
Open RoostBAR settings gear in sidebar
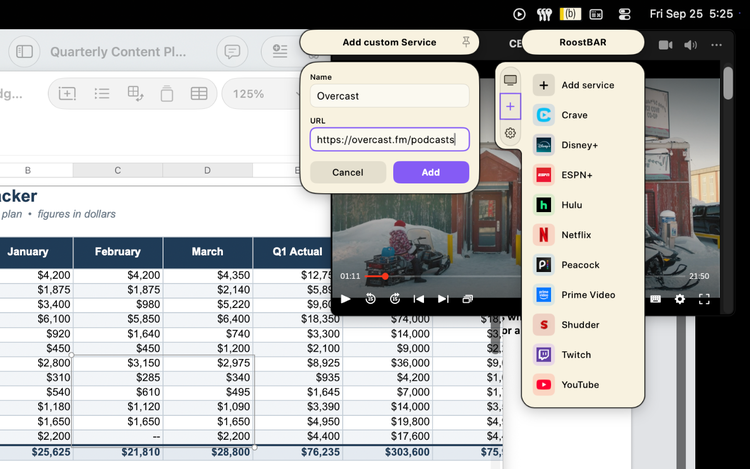pos(510,133)
